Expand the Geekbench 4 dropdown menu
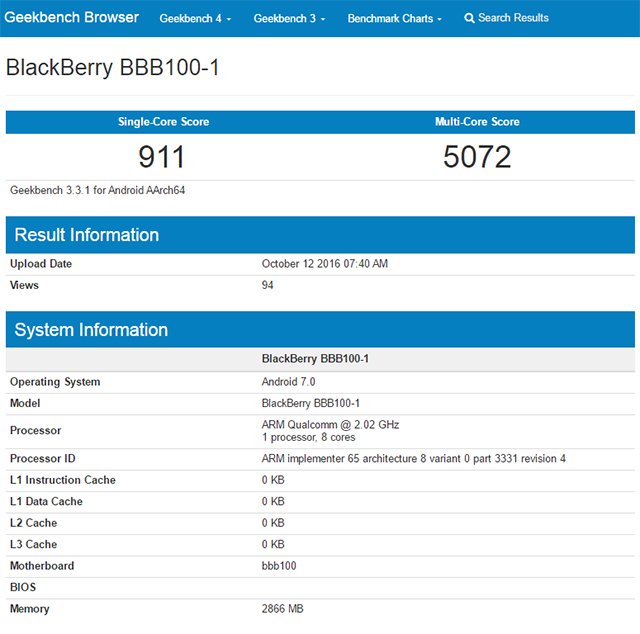Image resolution: width=640 pixels, height=634 pixels. 195,18
